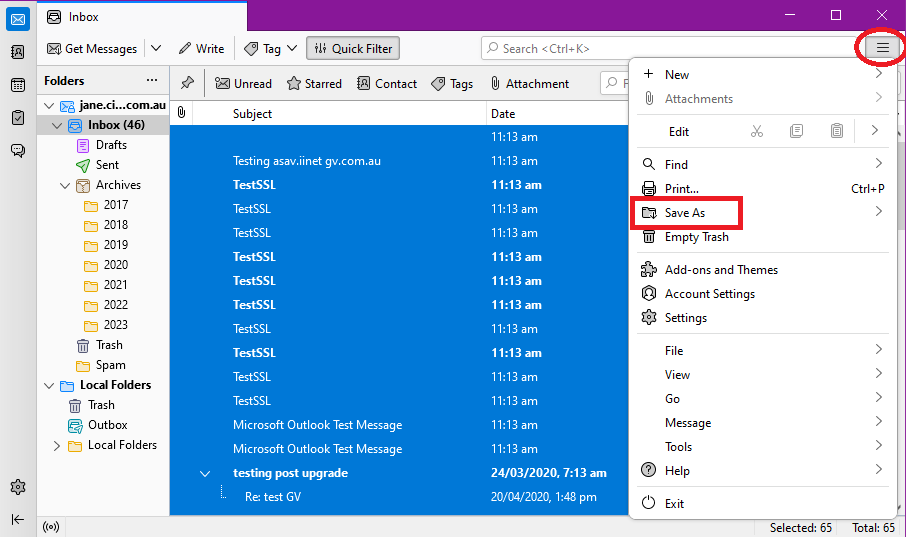Click the Copy icon in Edit row
Viewport: 906px width, 537px height.
pos(796,131)
